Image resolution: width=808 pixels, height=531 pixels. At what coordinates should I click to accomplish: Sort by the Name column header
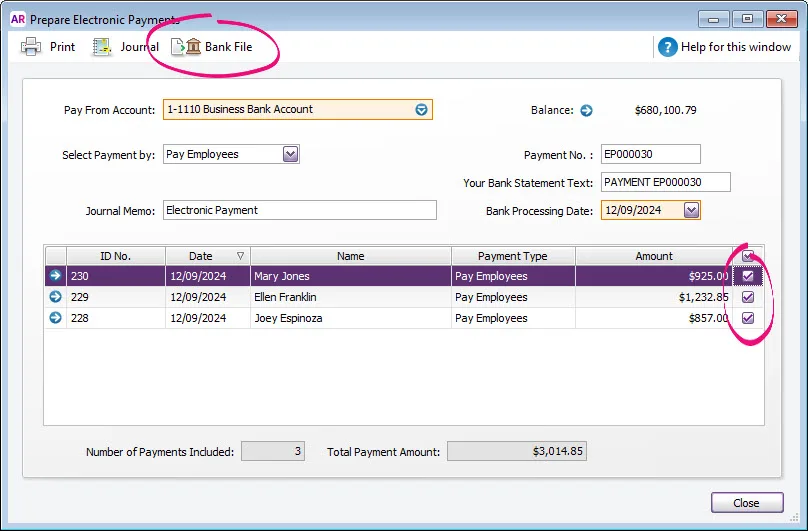[350, 256]
